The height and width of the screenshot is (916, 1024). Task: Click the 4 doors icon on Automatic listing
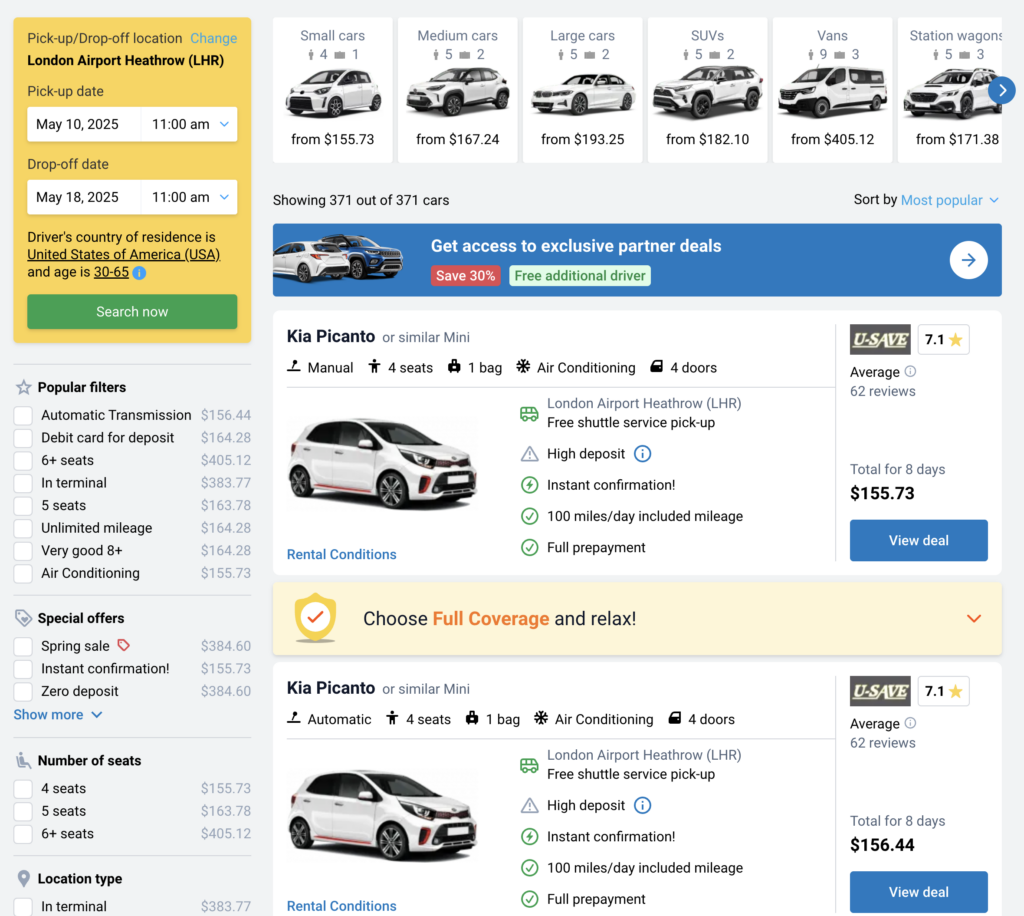pos(675,718)
